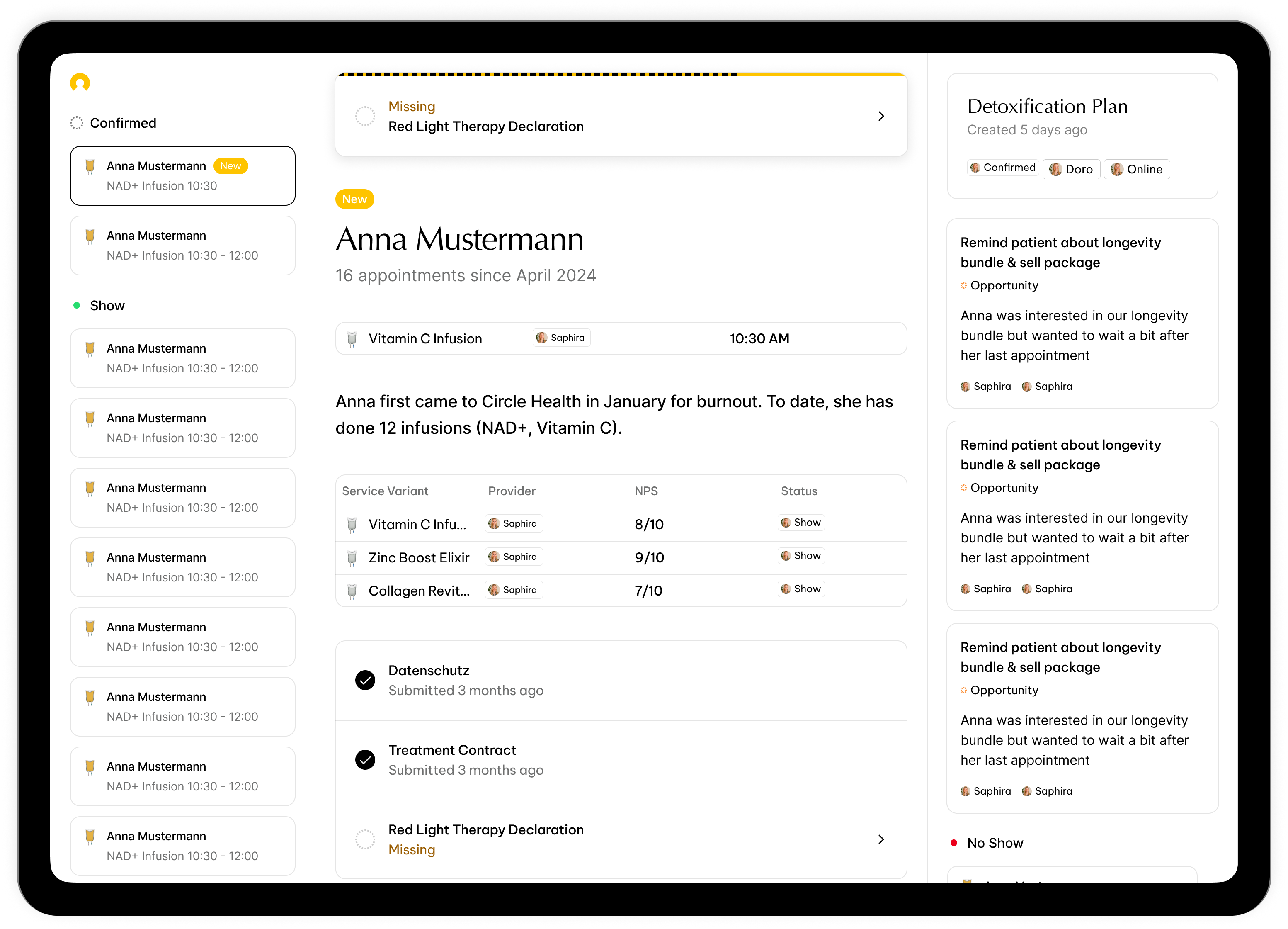Expand the Missing Red Light Therapy banner chevron

coord(881,117)
